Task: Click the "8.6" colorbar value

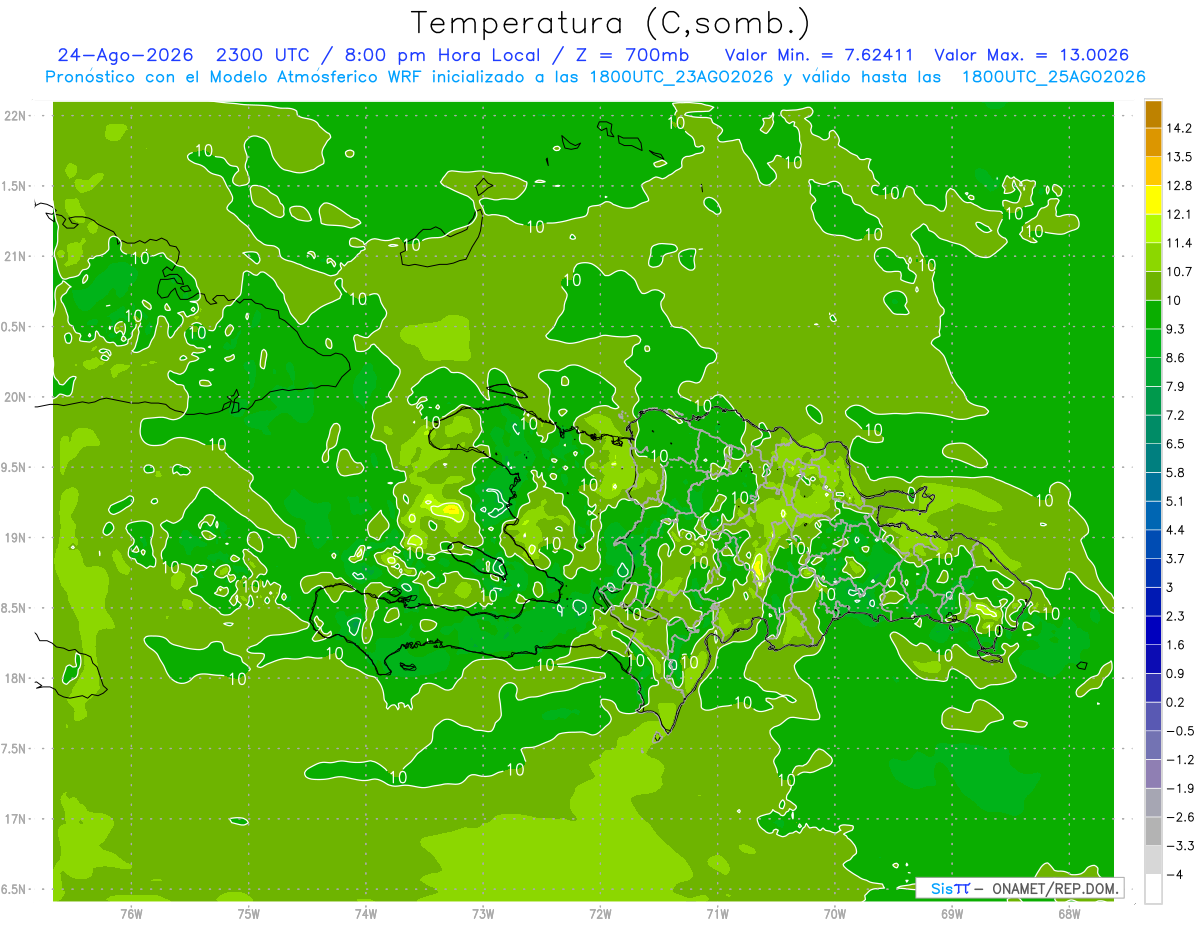Action: point(1177,358)
